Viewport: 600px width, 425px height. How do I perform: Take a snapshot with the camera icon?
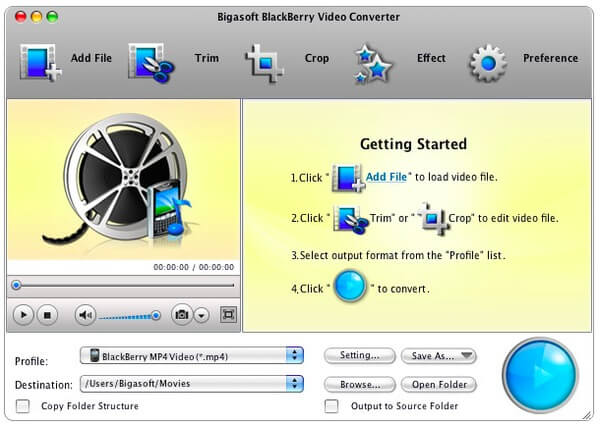tap(181, 314)
